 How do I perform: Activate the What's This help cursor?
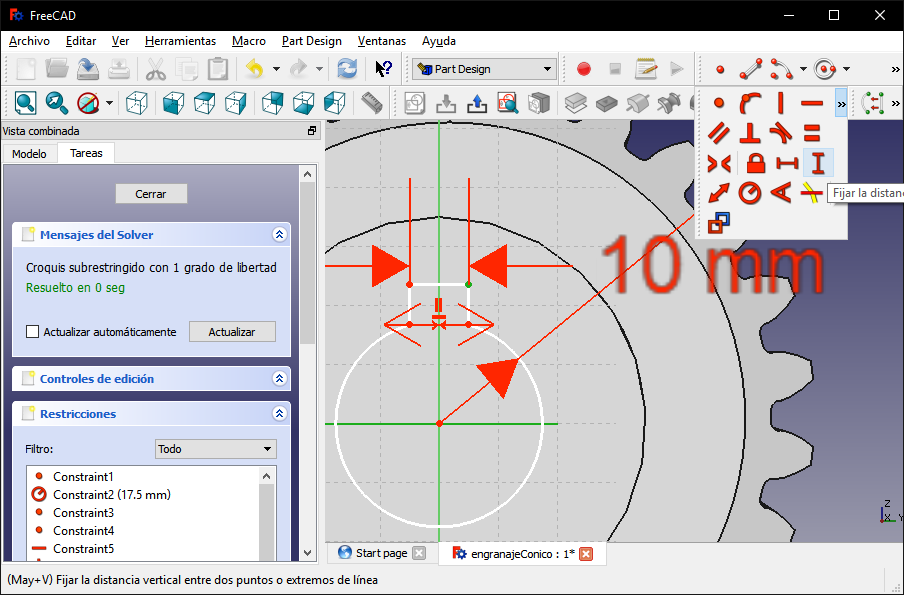(x=383, y=69)
